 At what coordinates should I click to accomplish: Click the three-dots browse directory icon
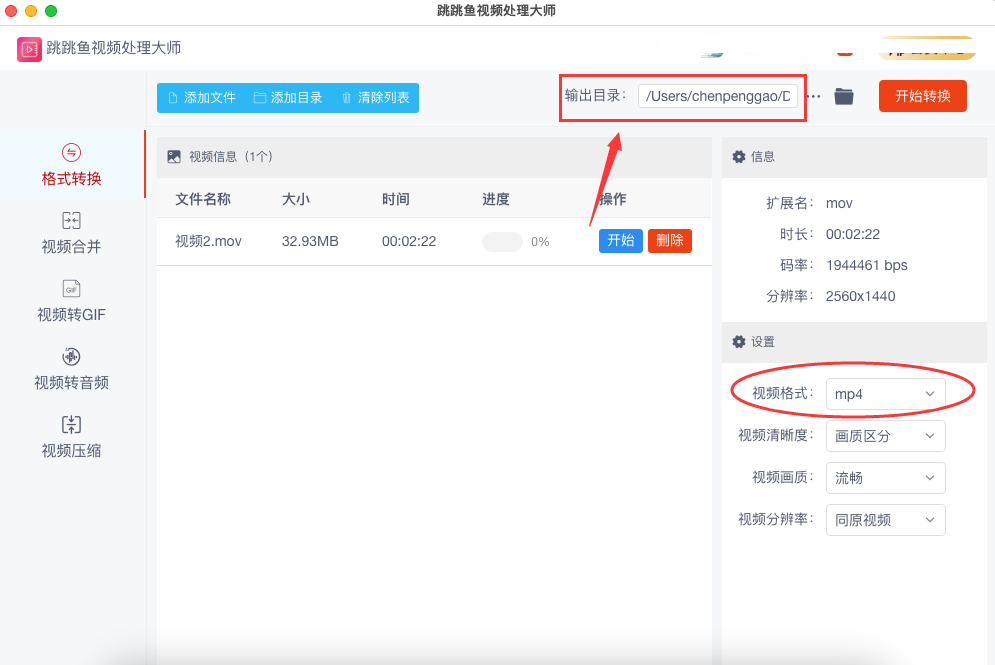tap(813, 96)
